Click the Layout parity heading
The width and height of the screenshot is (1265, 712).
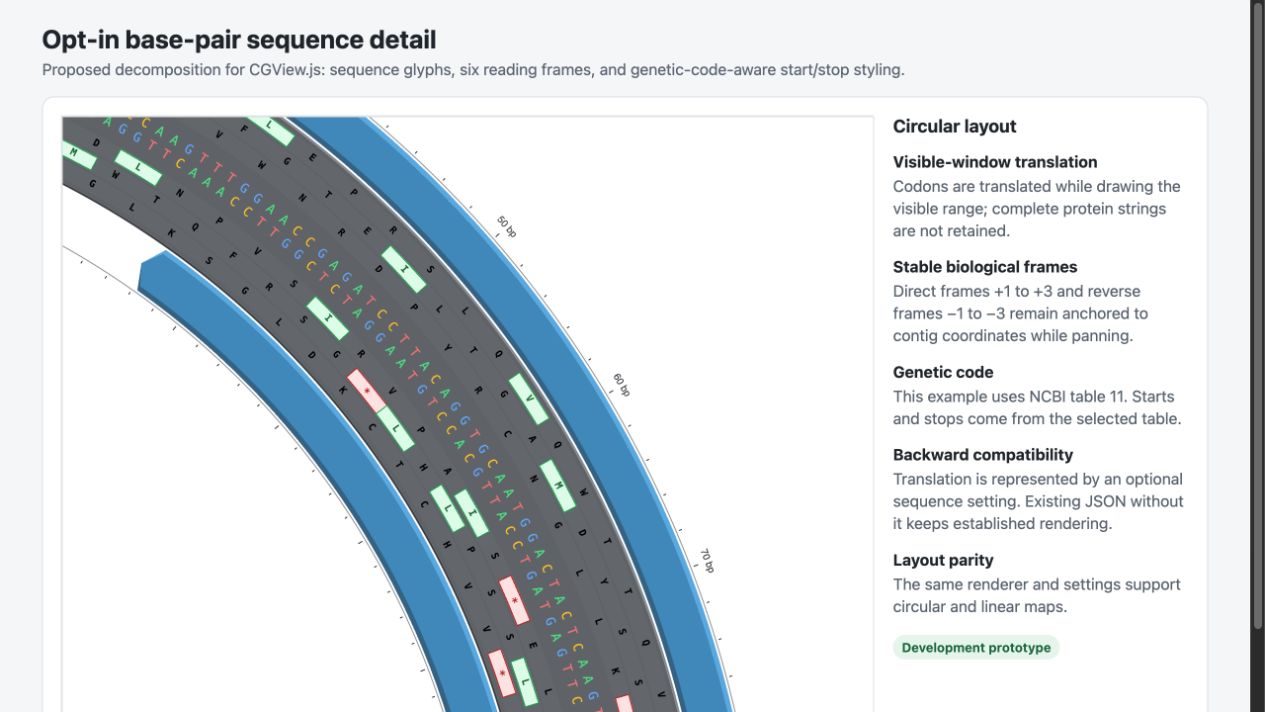click(943, 560)
